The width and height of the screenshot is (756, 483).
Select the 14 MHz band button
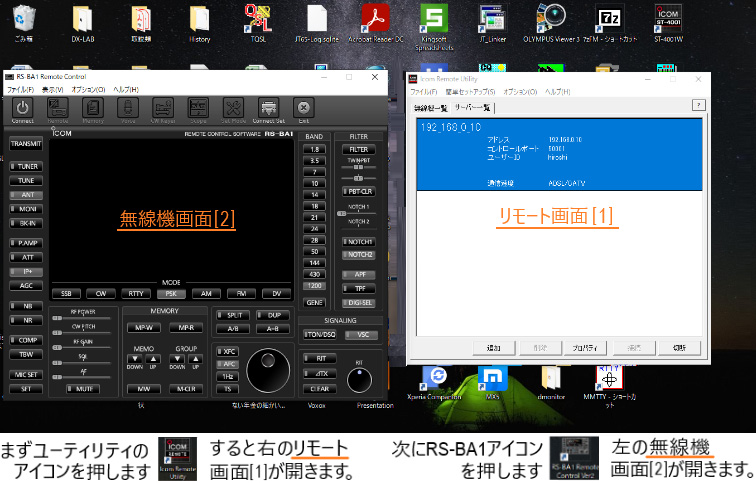[314, 195]
